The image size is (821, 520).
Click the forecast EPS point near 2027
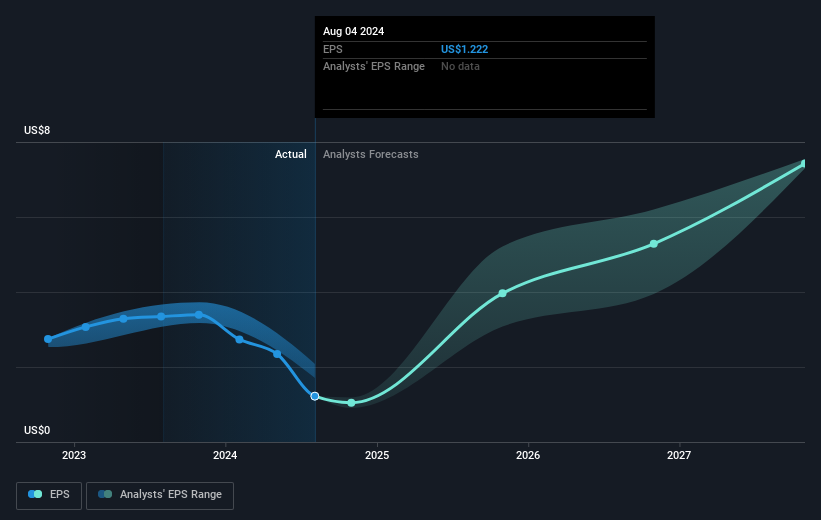coord(654,244)
